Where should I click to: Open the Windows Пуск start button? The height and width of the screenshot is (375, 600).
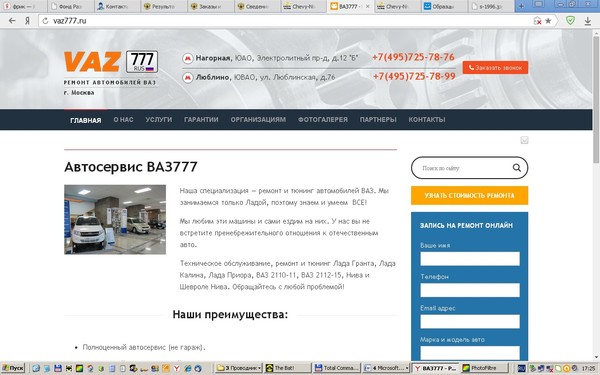tap(13, 368)
